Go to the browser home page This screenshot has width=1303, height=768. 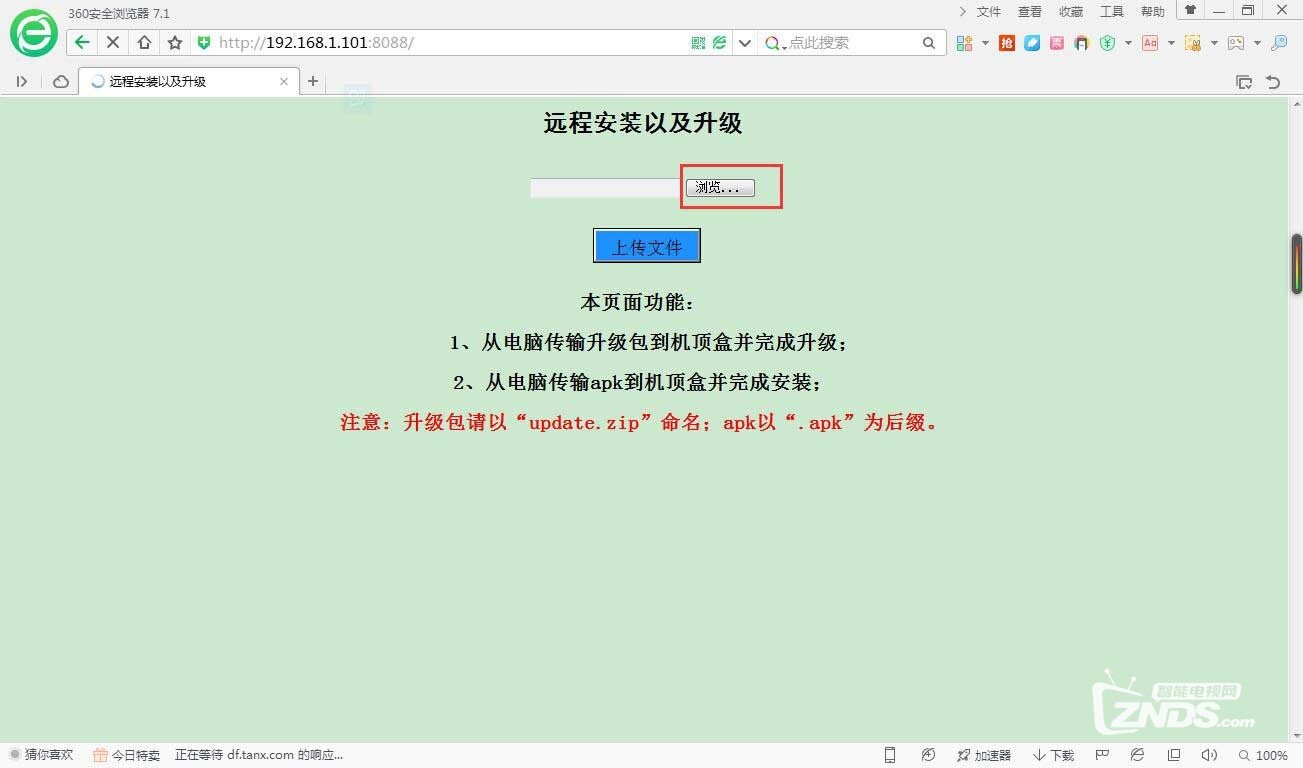pyautogui.click(x=144, y=42)
